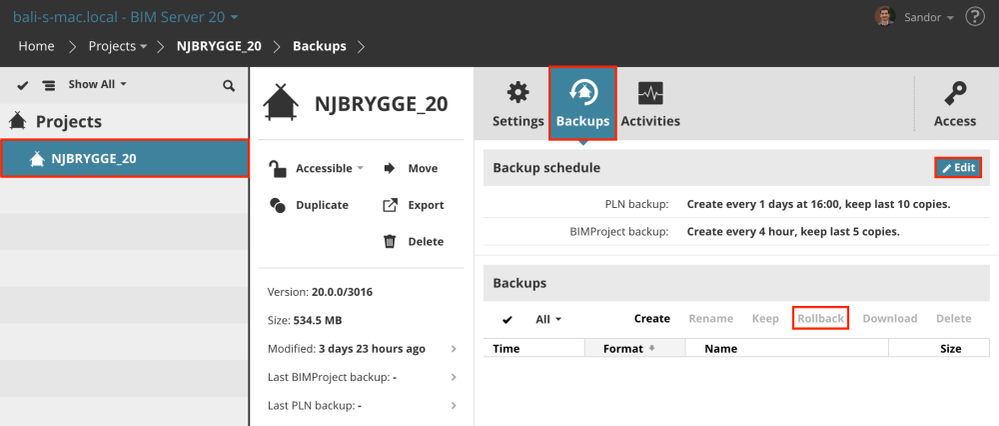999x426 pixels.
Task: Click the Move arrow icon
Action: (390, 168)
